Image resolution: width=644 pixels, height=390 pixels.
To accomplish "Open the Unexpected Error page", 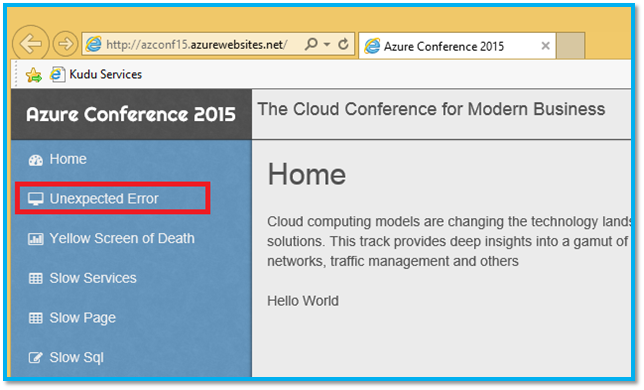I will pos(104,199).
